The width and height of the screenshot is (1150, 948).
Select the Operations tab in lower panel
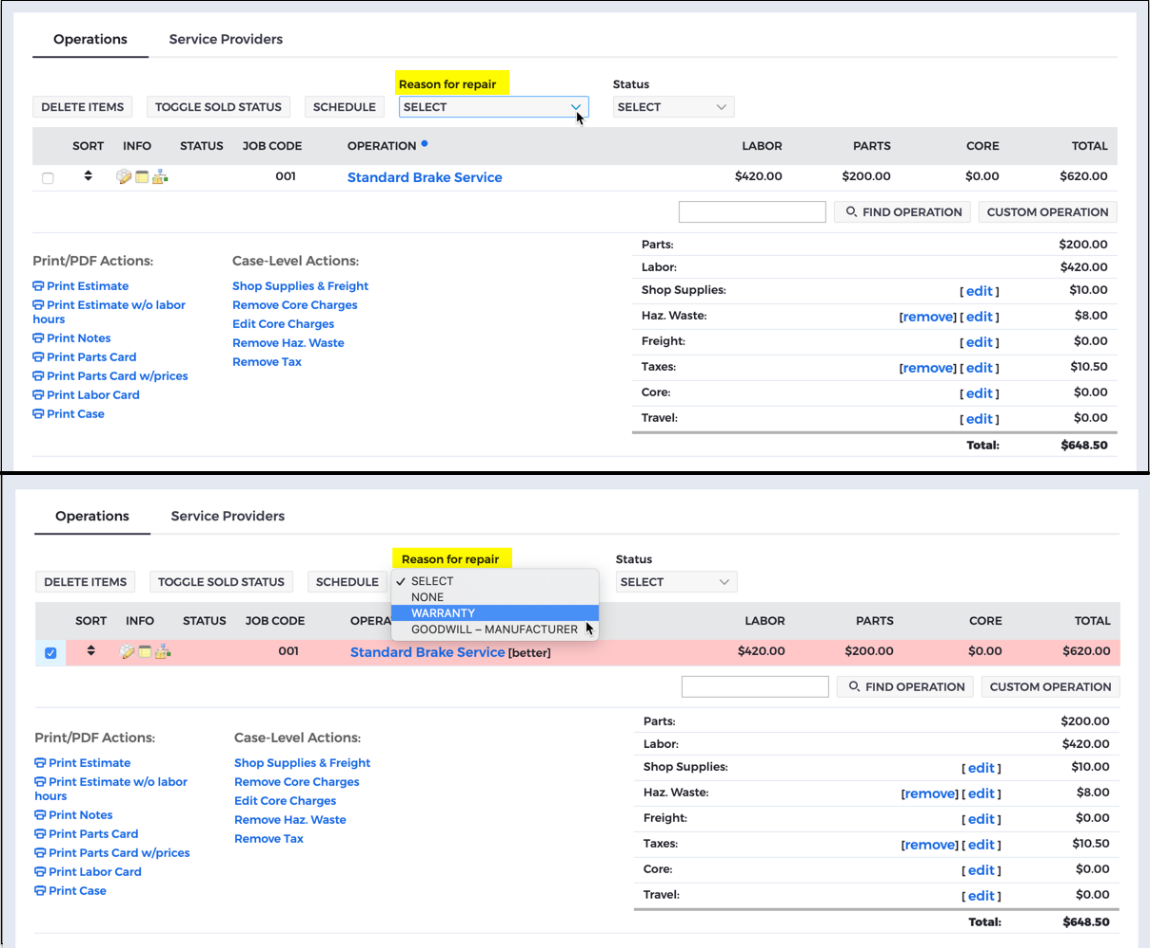92,515
